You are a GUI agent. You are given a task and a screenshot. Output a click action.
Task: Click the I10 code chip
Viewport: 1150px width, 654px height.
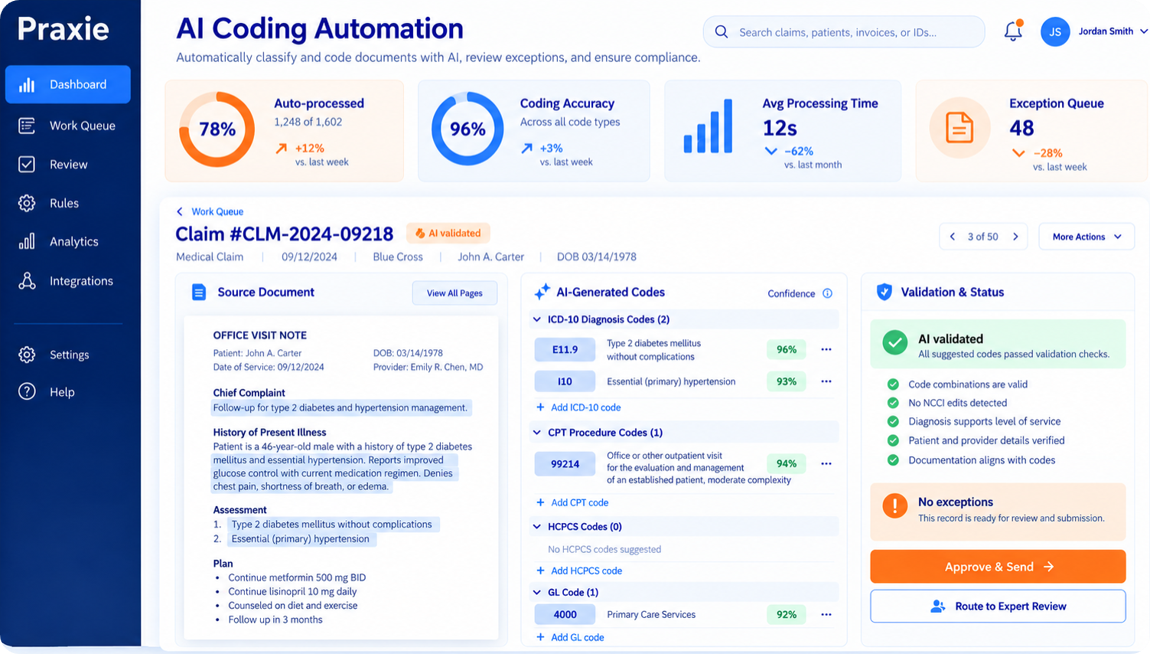[x=565, y=381]
